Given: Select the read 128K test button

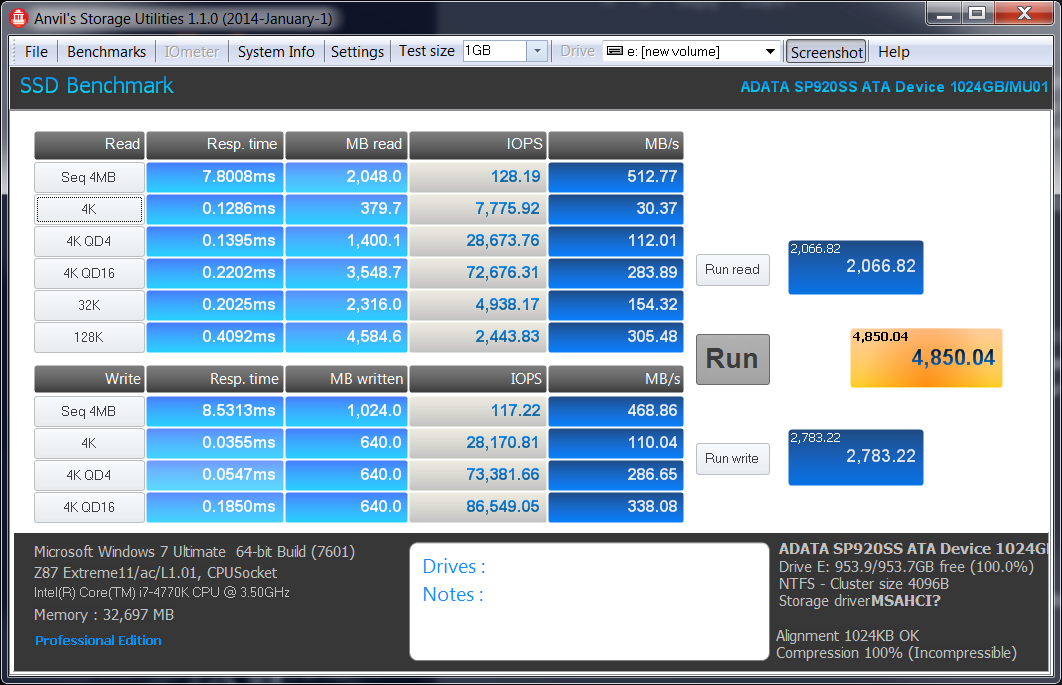Looking at the screenshot, I should [88, 338].
